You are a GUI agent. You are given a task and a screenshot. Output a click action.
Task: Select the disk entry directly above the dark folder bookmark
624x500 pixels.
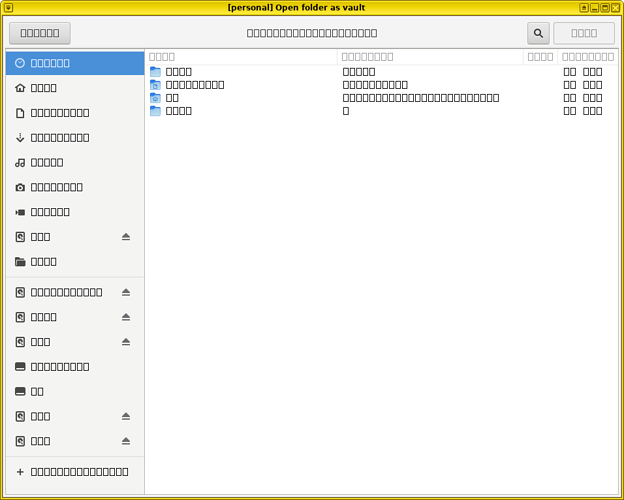click(x=75, y=237)
